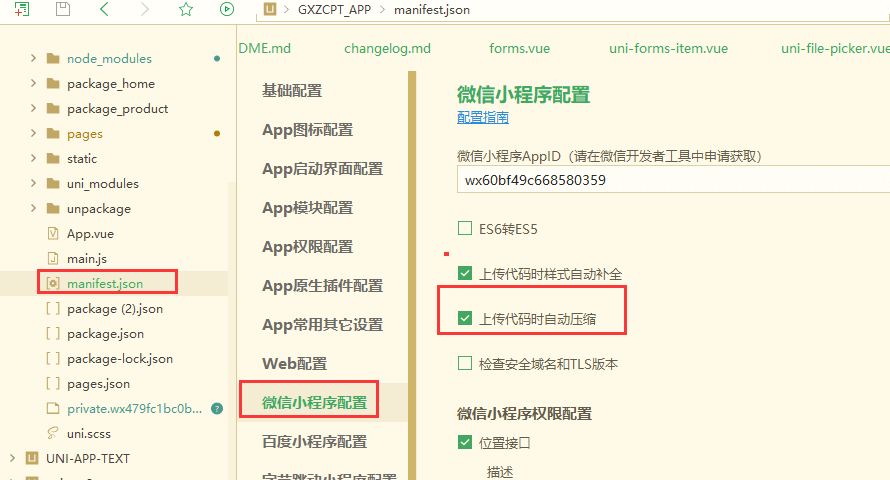
Task: Open the 配置指南 link
Action: 482,117
